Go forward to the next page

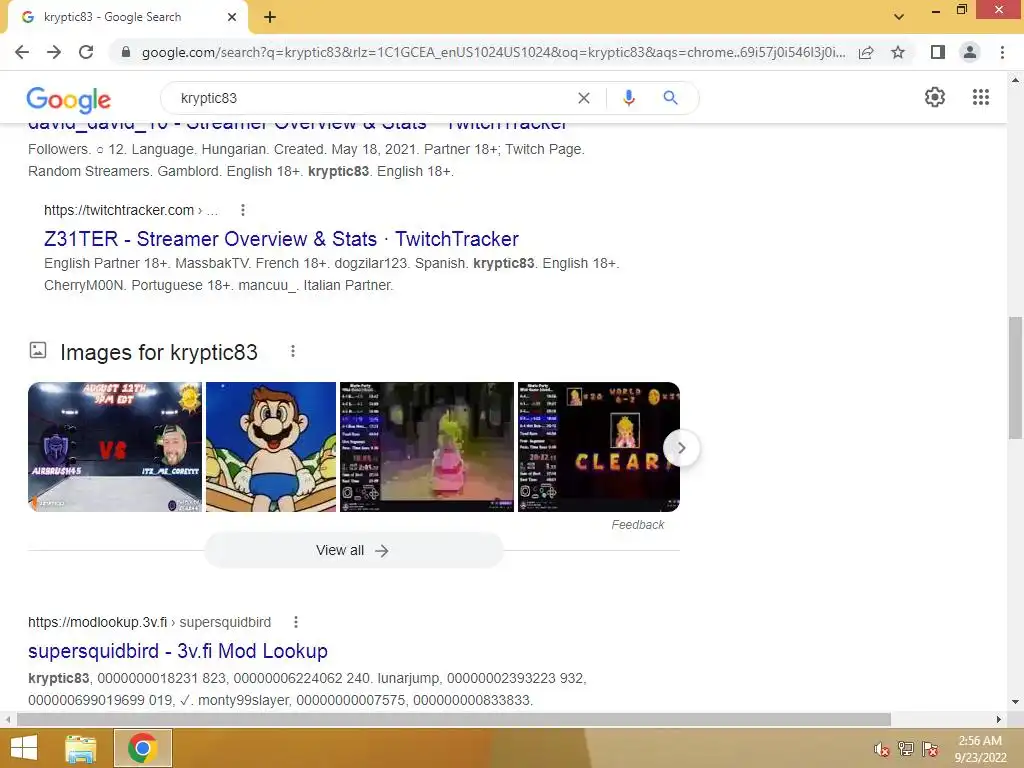[54, 52]
